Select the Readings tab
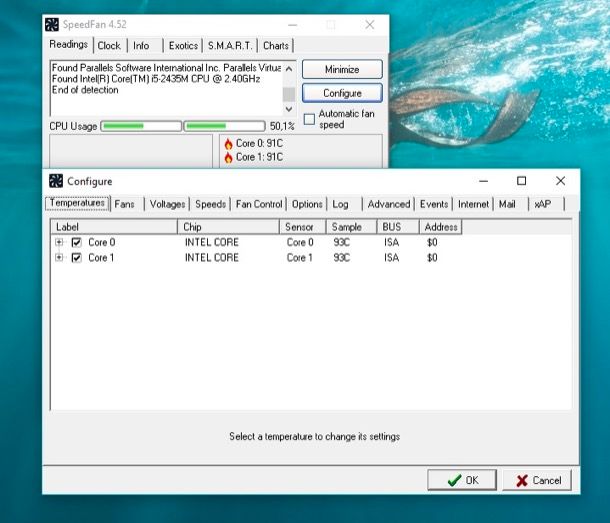This screenshot has width=610, height=523. (x=69, y=44)
